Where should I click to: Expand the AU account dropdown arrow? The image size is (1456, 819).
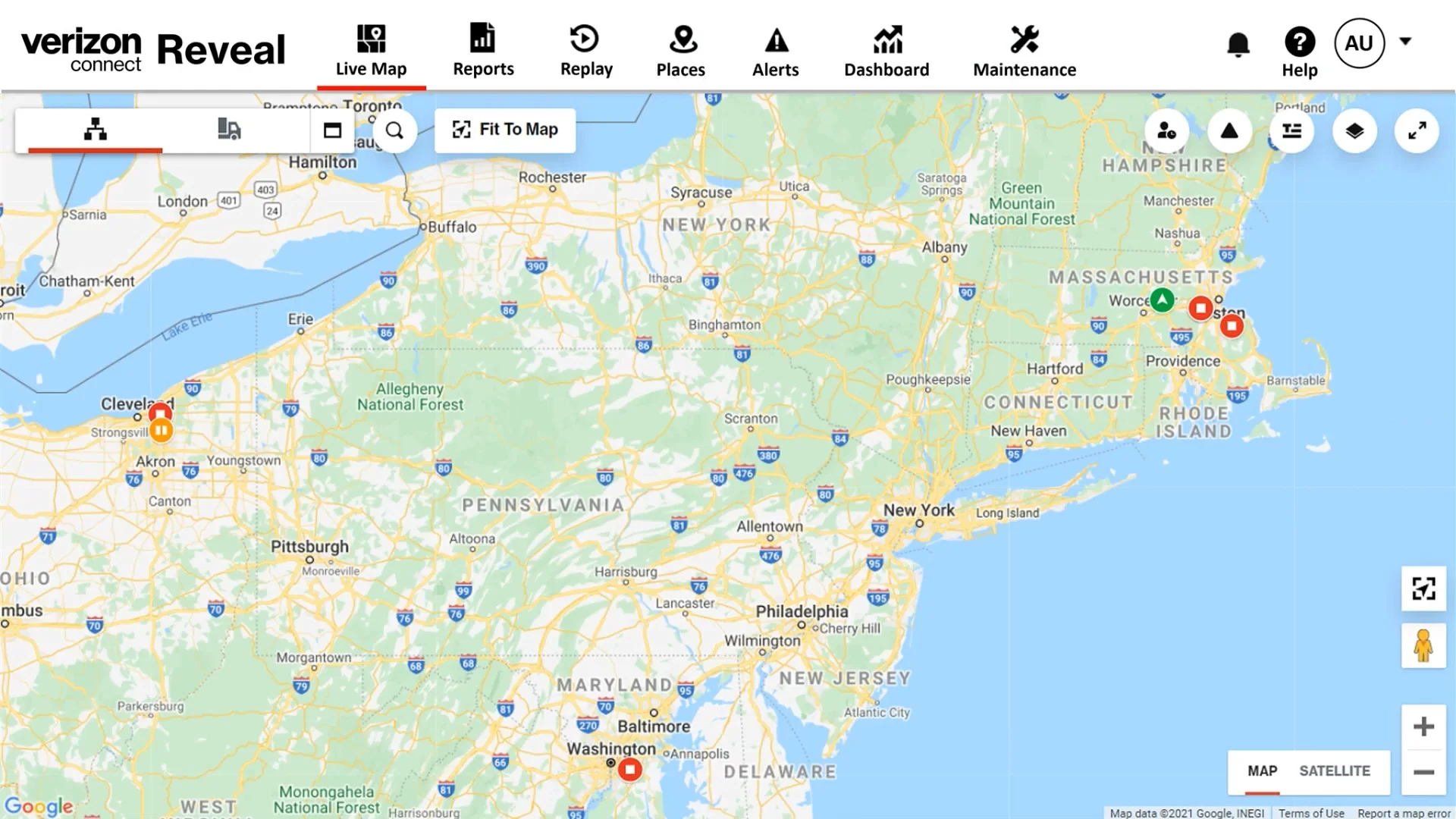click(x=1405, y=41)
